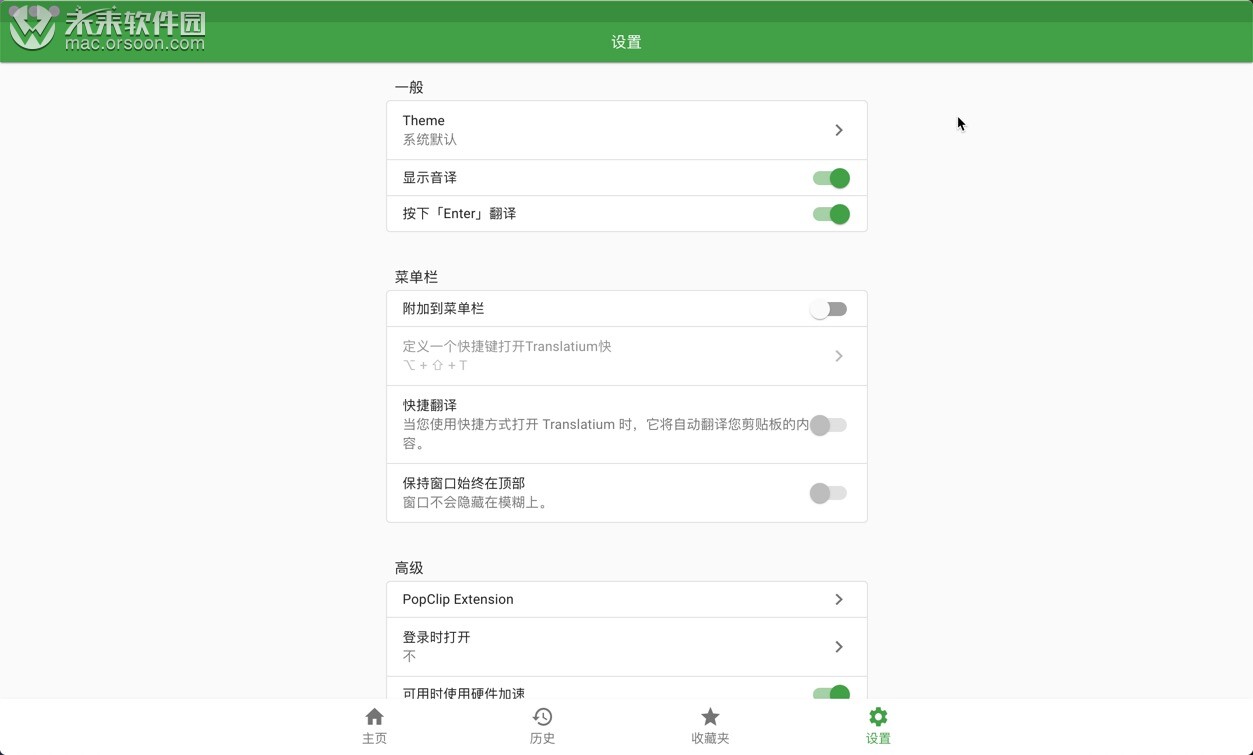The height and width of the screenshot is (755, 1253).
Task: Open the 收藏夹 favorites star icon
Action: [x=710, y=717]
